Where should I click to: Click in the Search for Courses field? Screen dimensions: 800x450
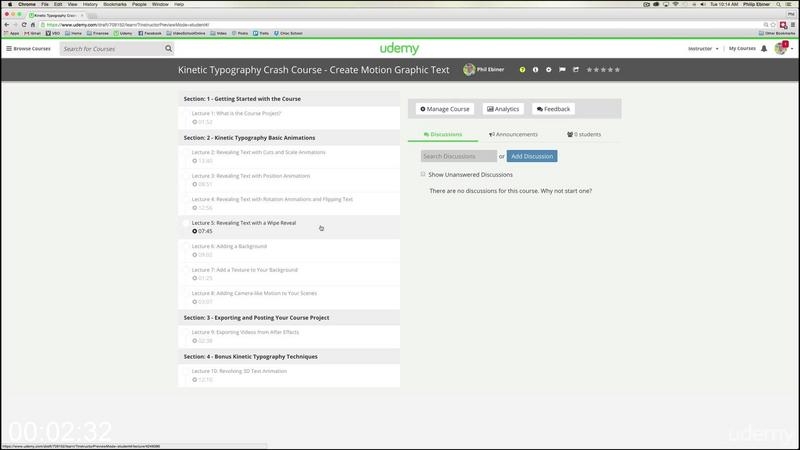click(x=111, y=49)
